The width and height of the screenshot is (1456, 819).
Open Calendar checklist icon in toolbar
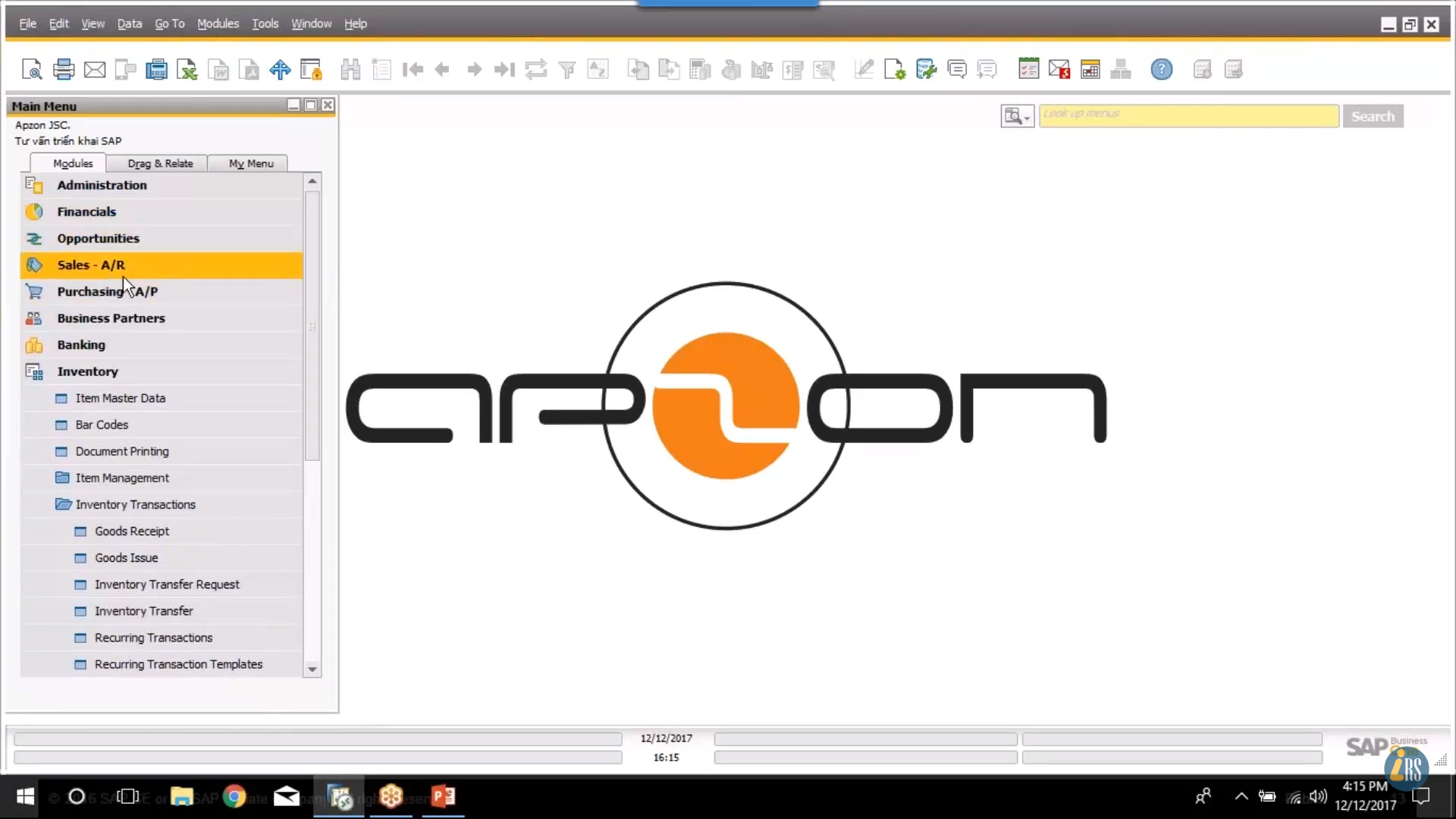tap(1028, 70)
